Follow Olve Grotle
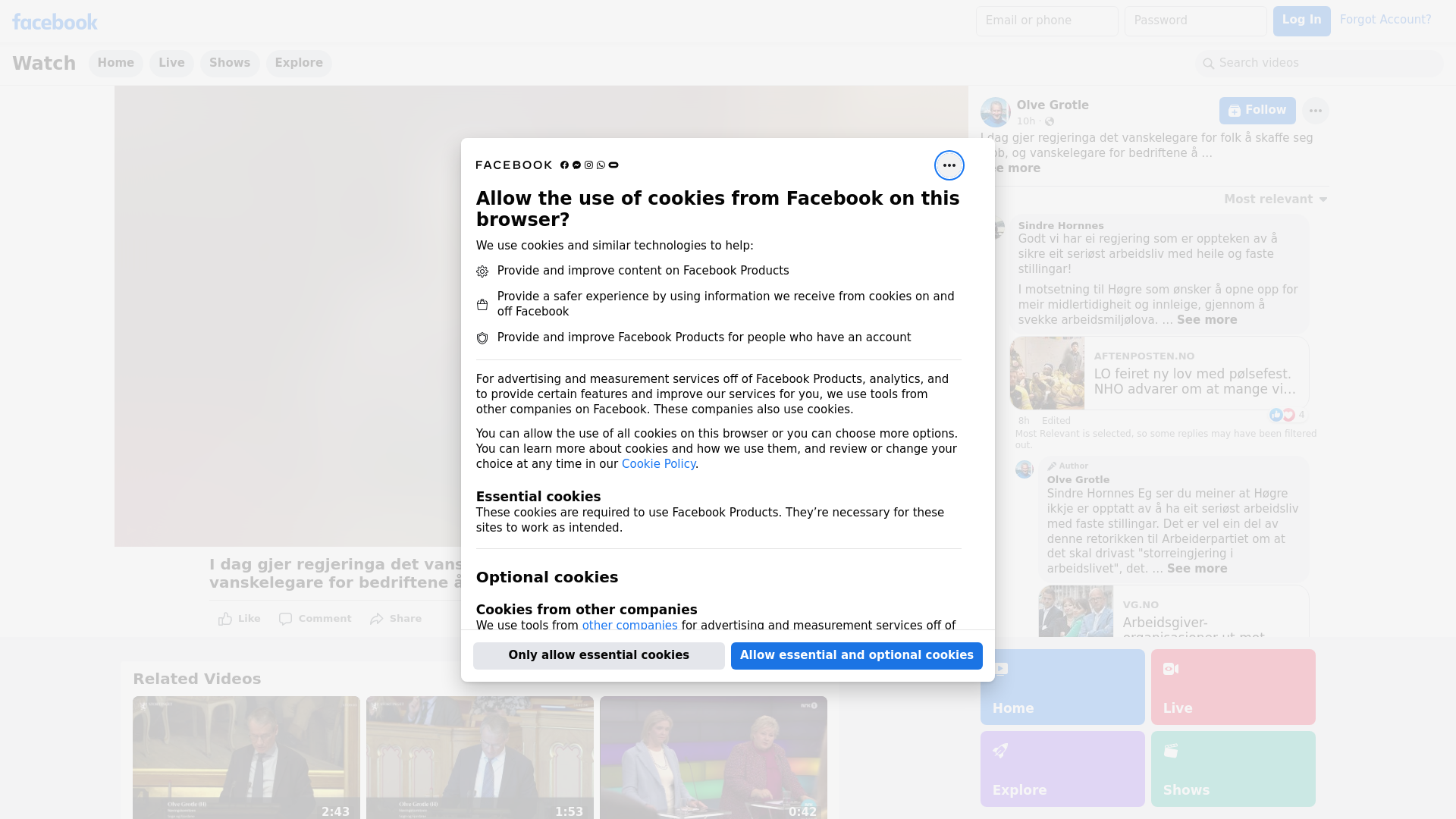This screenshot has height=819, width=1456. tap(1257, 111)
